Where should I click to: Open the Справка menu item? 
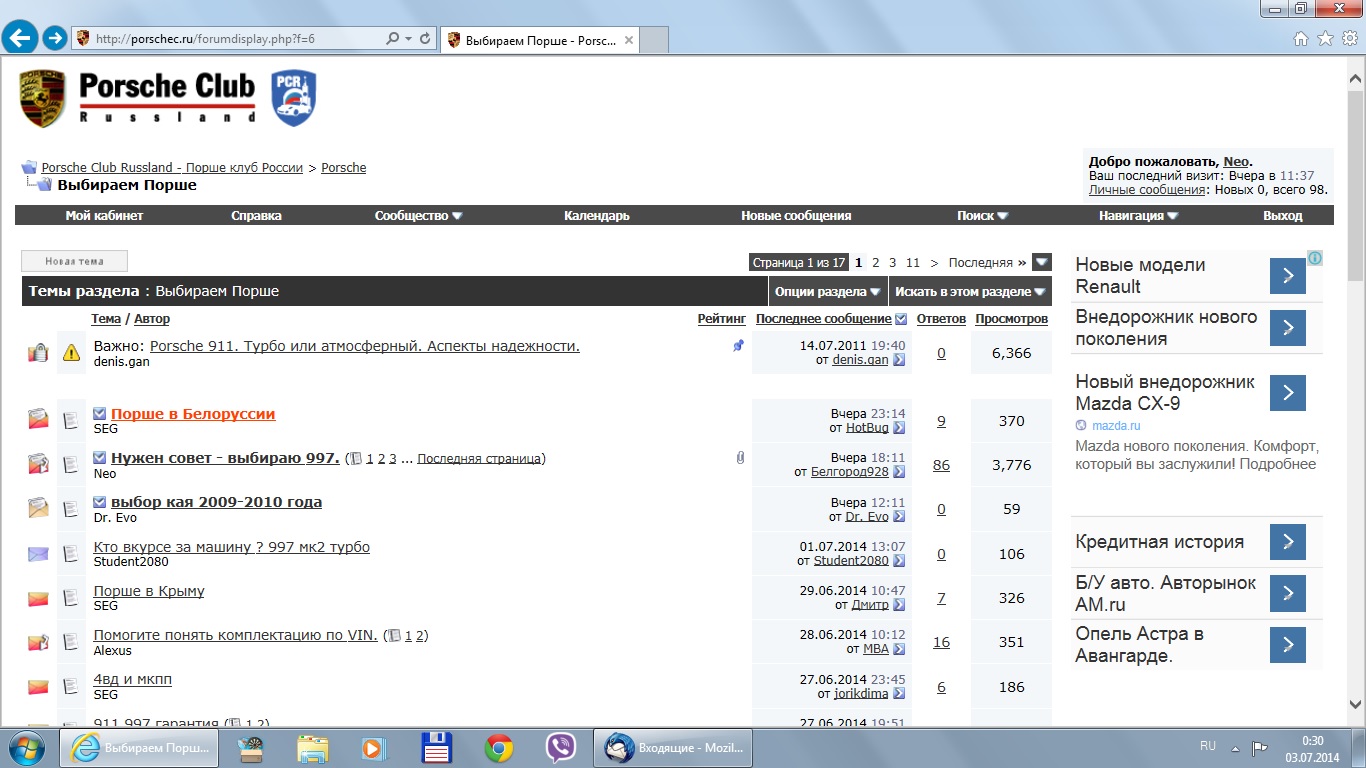256,216
